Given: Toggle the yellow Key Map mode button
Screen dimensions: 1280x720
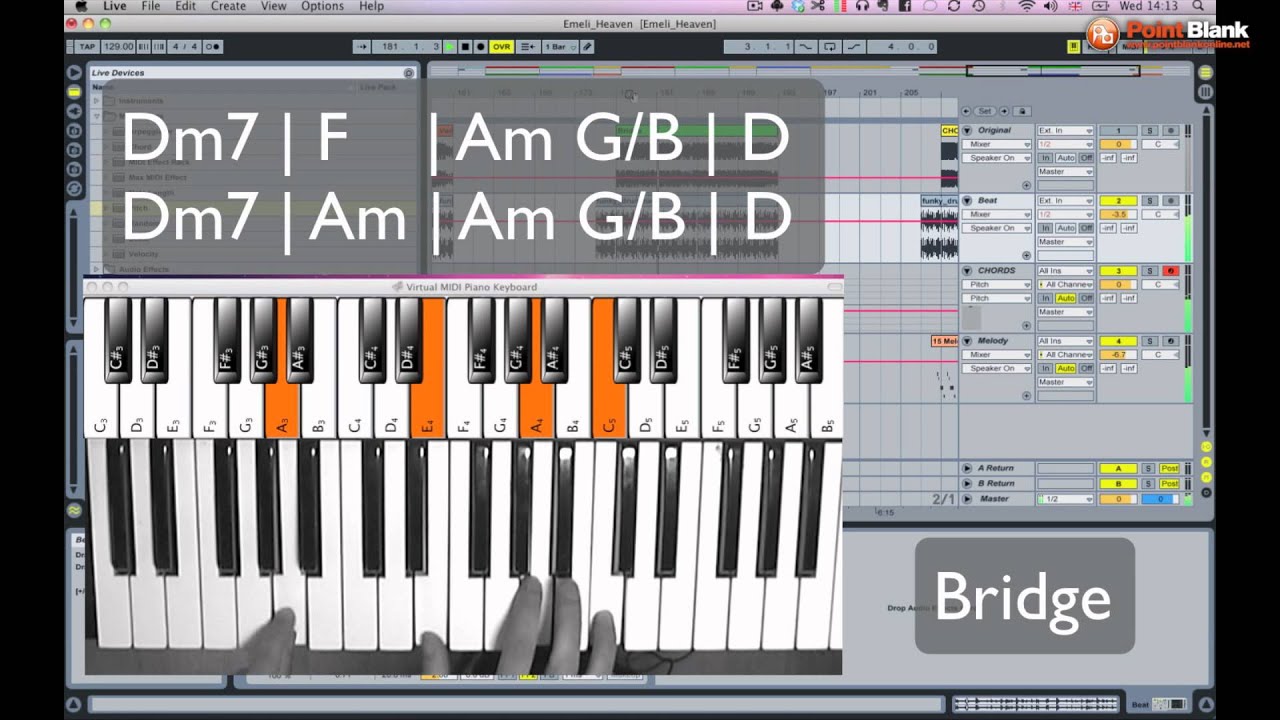Looking at the screenshot, I should click(1073, 46).
